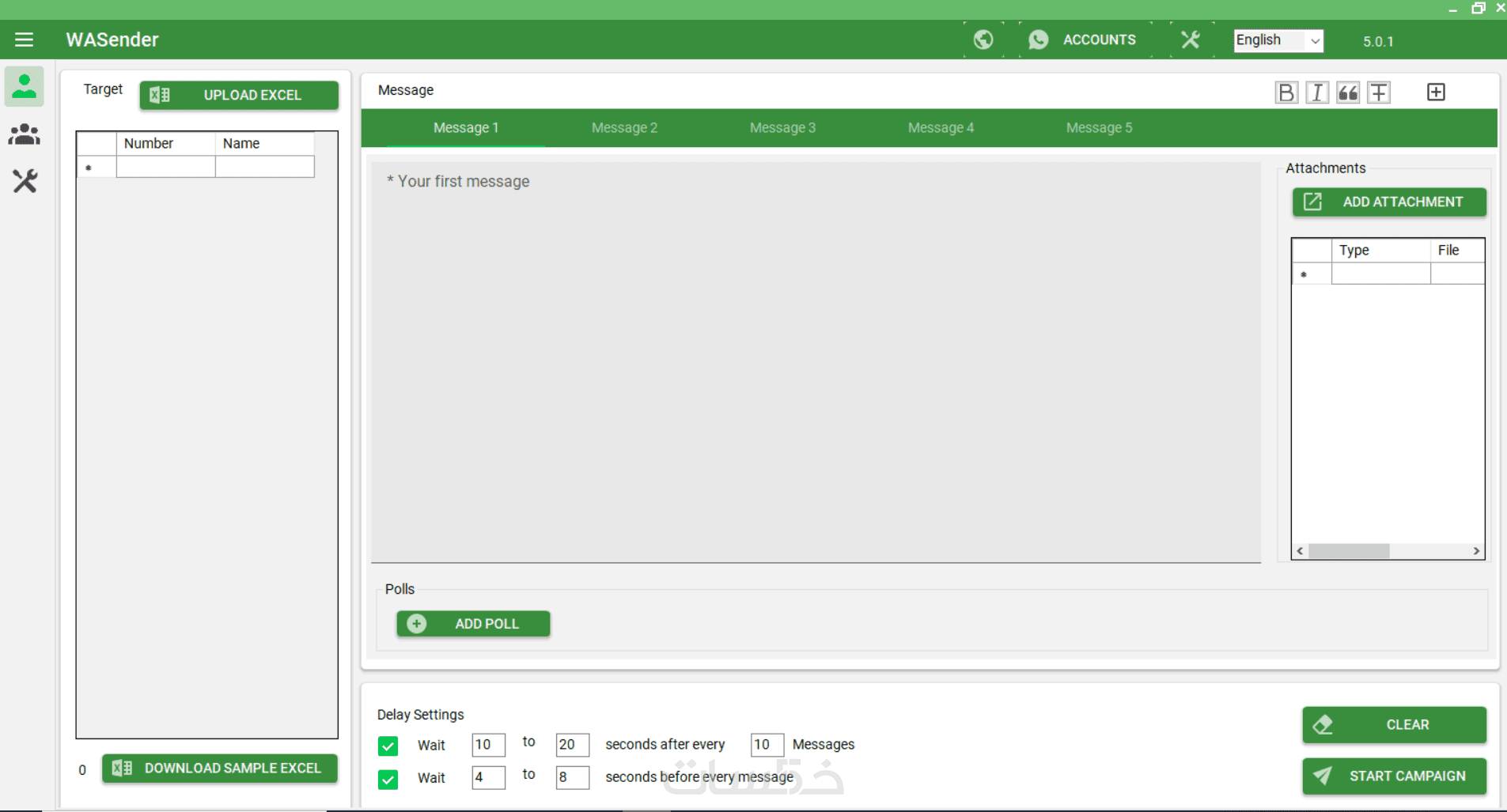Focus the per-message minimum wait field showing 4
Screen dimensions: 1507x812
(488, 777)
